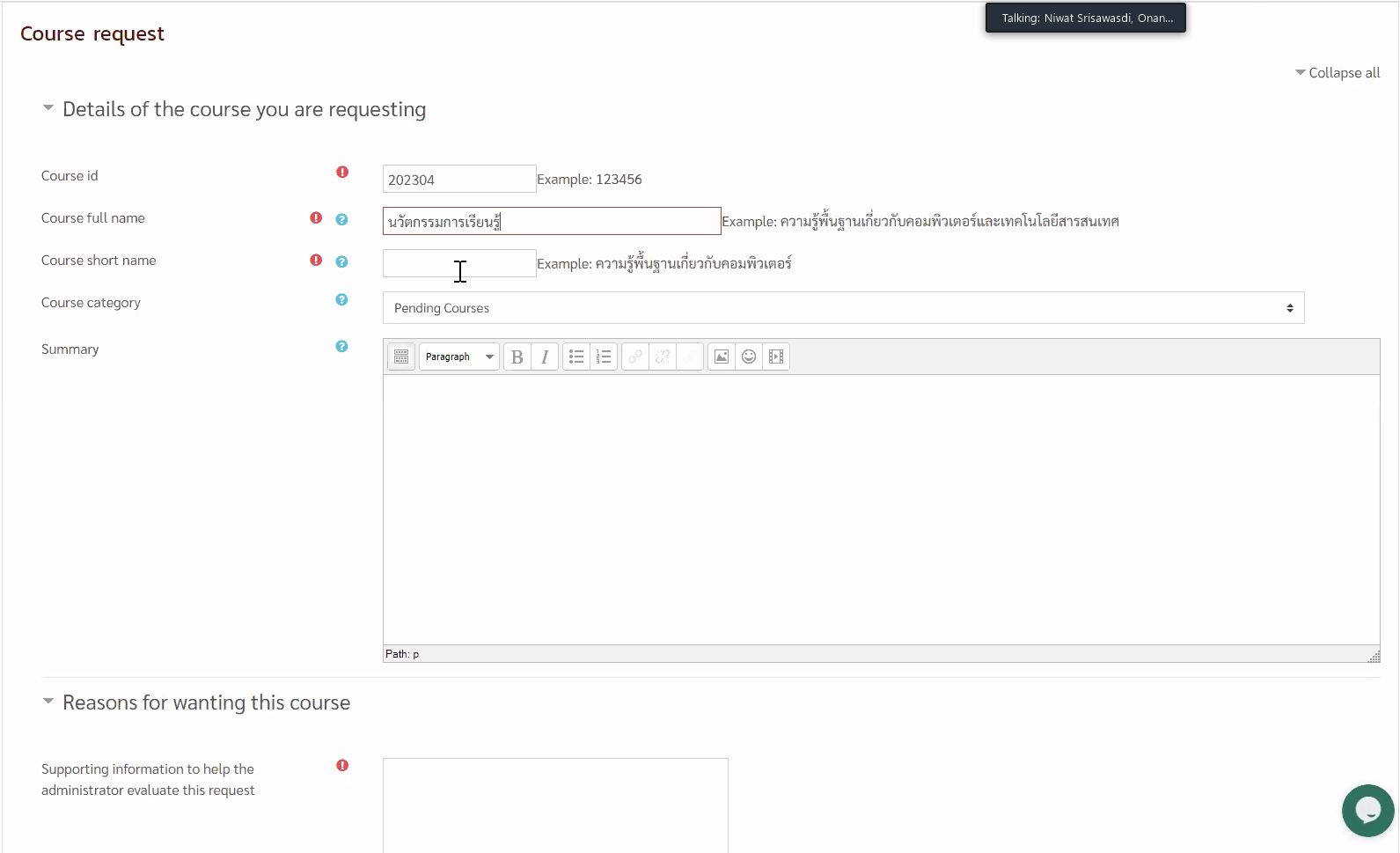Click the 'Talking: Niwat Srisawasdi' notification

pyautogui.click(x=1086, y=18)
